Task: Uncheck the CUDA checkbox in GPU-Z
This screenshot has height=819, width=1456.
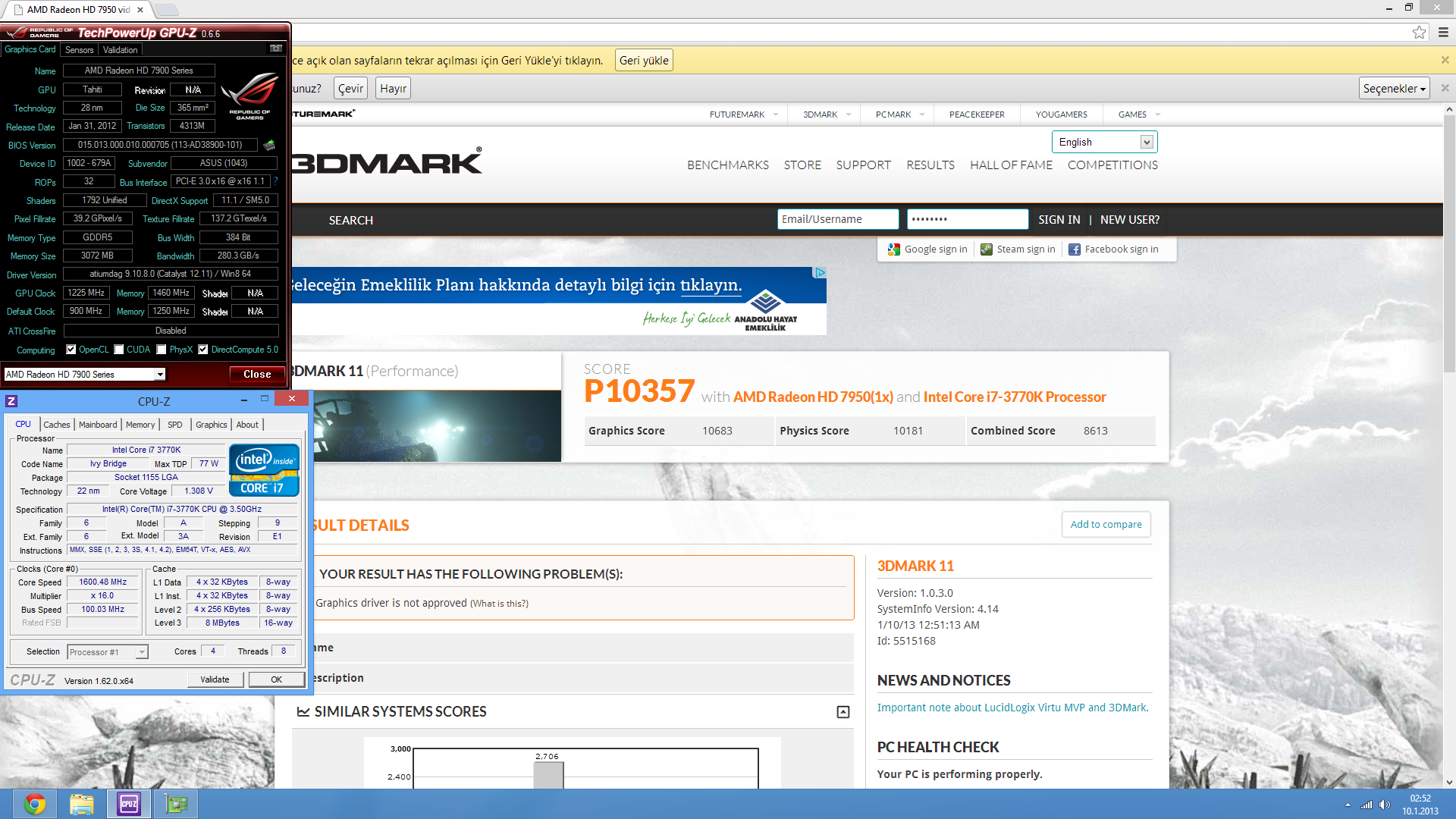Action: point(118,349)
